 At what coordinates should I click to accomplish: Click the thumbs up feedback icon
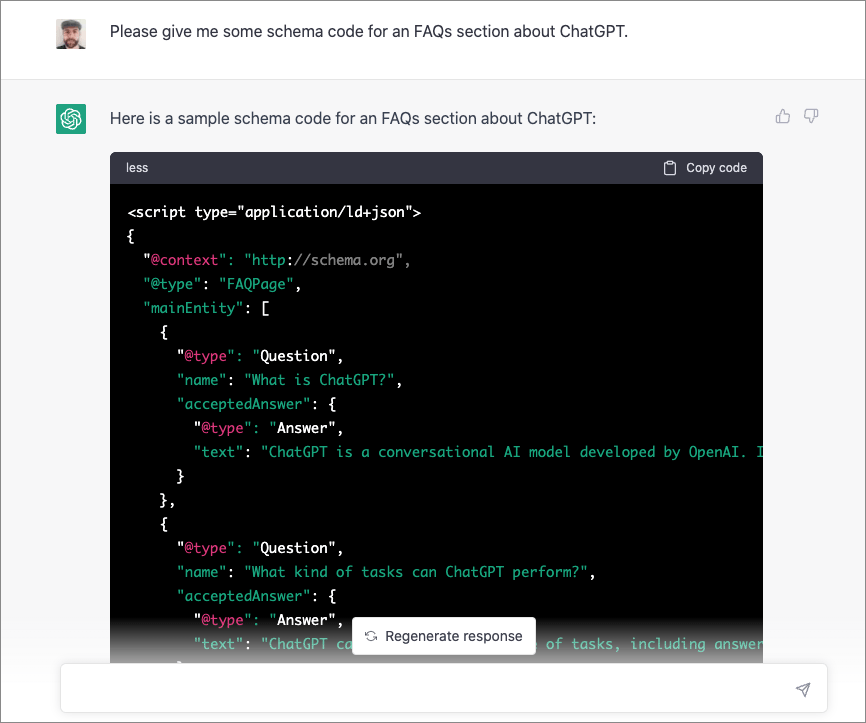pyautogui.click(x=783, y=116)
